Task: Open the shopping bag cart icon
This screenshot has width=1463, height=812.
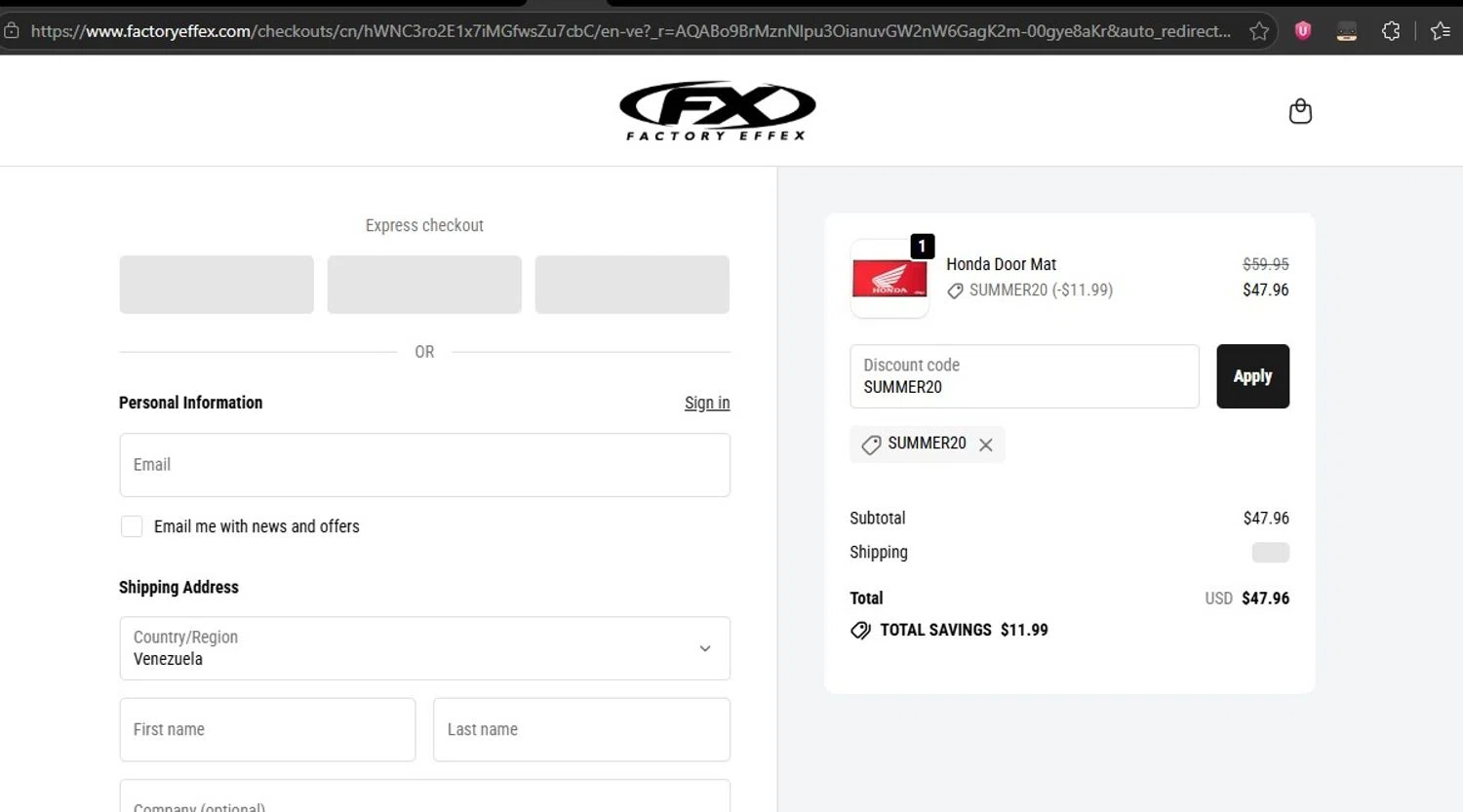Action: pos(1300,111)
